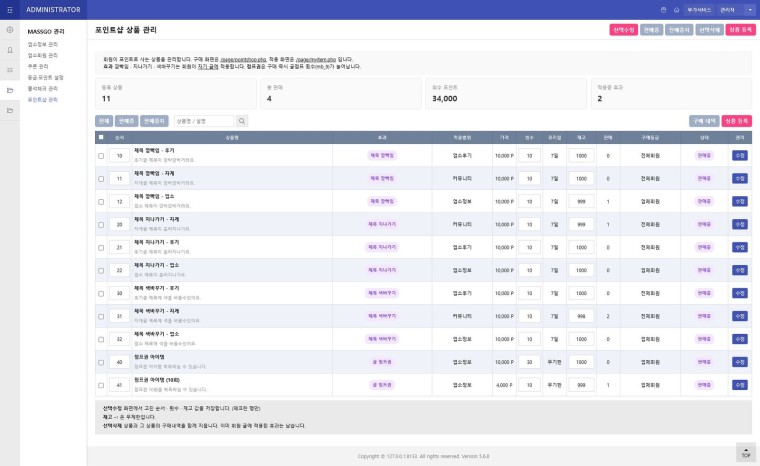Image resolution: width=760 pixels, height=466 pixels.
Task: Focus the product name search field
Action: point(204,121)
